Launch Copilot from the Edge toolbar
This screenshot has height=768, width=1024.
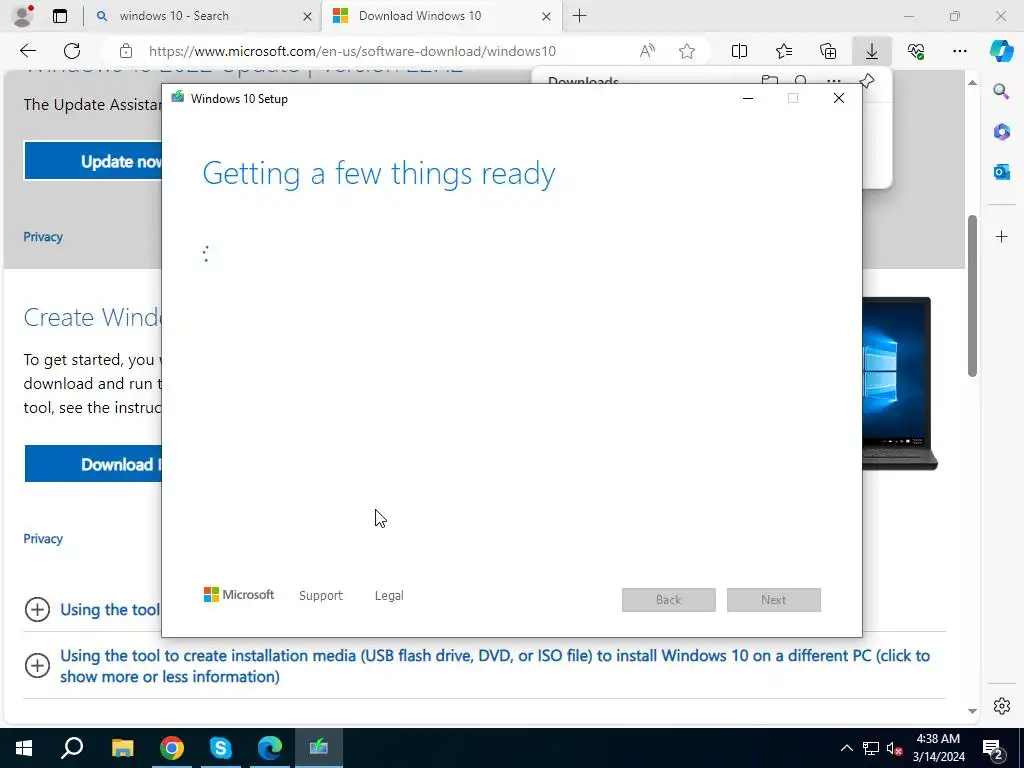[1002, 50]
